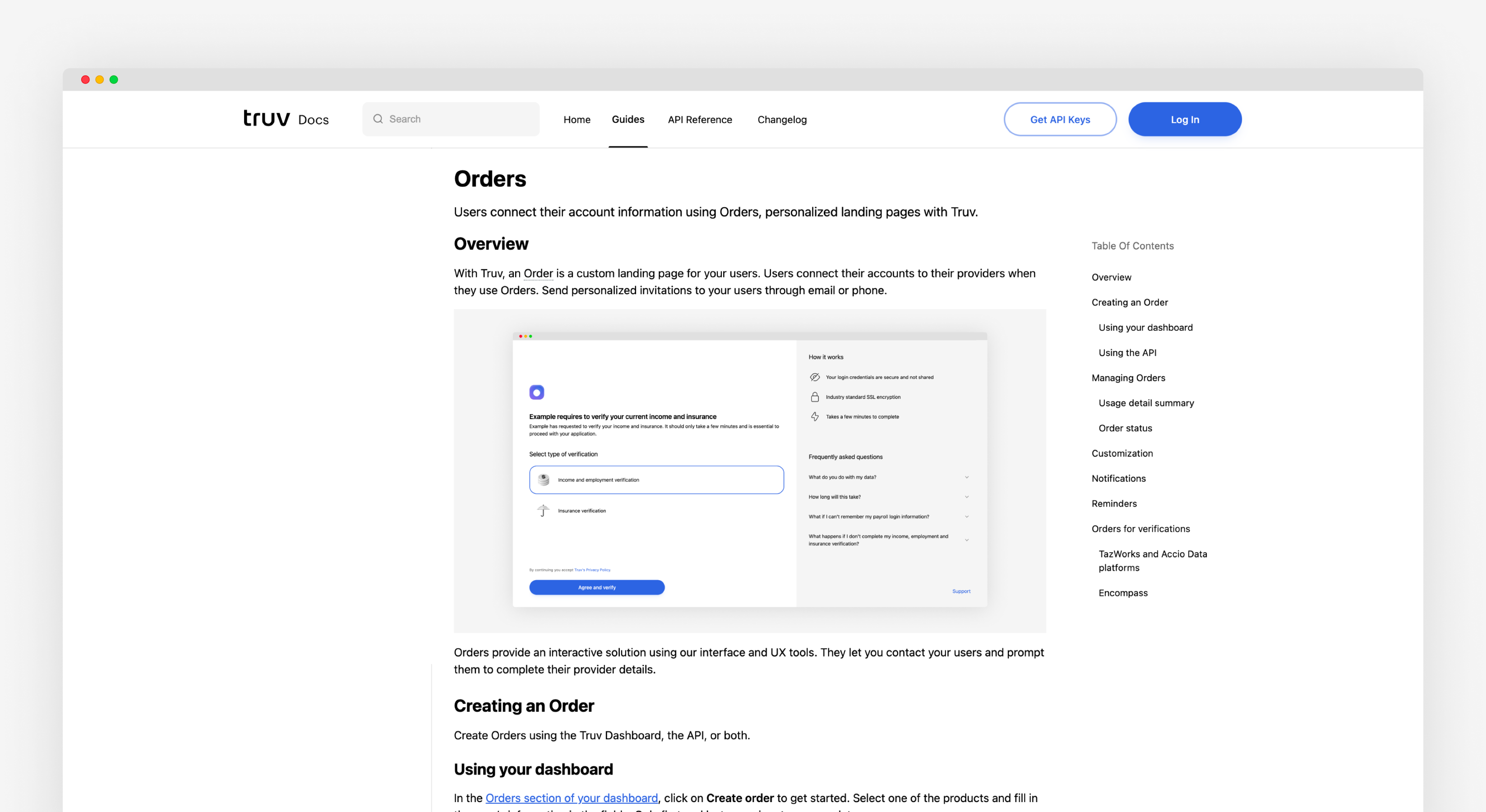Screen dimensions: 1486x812
Task: Click the purple app logo in screenshot
Action: (x=536, y=392)
